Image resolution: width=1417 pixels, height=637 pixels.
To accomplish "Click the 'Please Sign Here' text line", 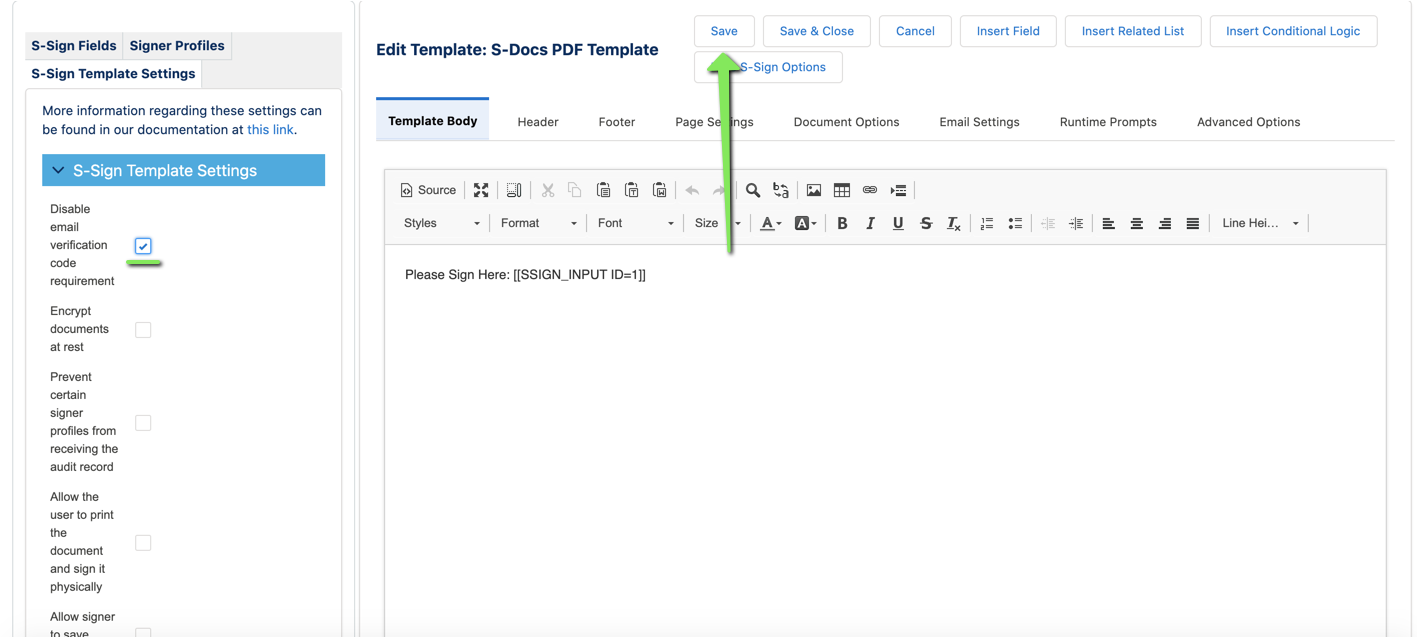I will point(525,275).
